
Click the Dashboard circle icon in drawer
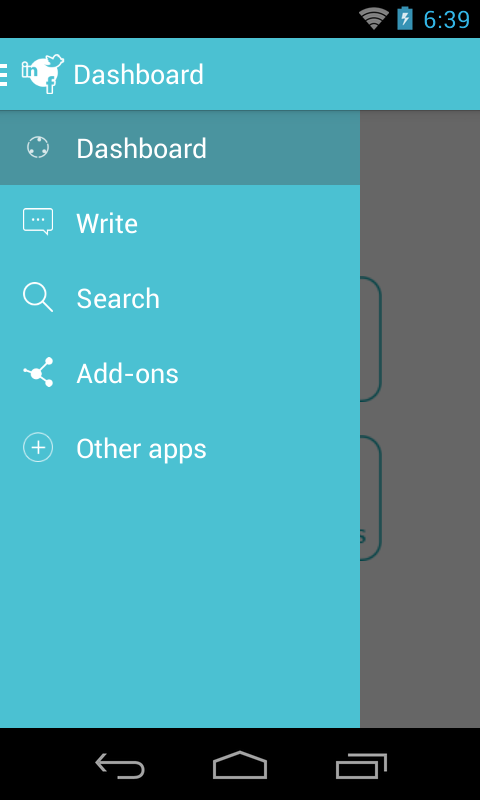click(38, 148)
